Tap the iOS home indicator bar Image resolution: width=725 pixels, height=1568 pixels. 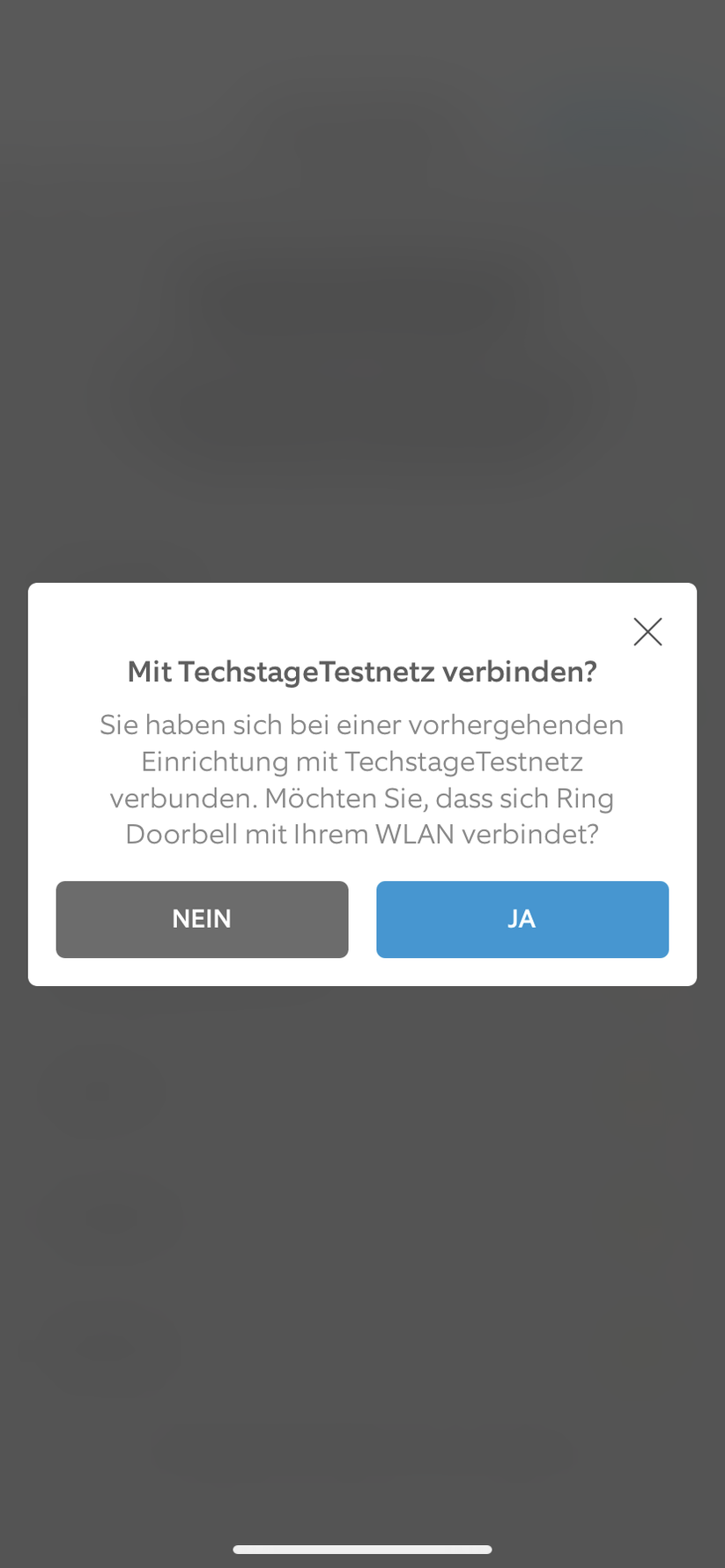coord(362,1550)
